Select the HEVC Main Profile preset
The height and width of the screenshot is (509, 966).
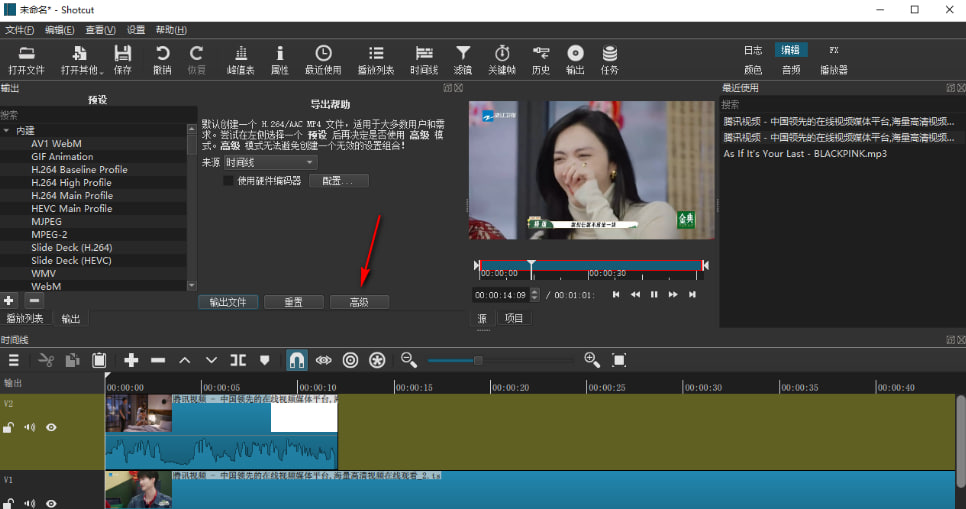pos(71,208)
